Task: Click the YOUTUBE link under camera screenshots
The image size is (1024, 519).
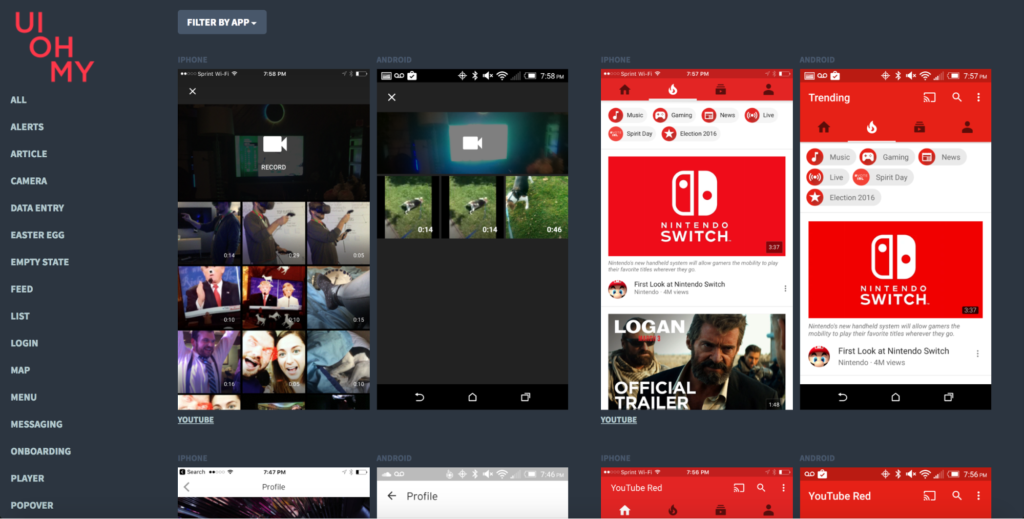Action: click(x=196, y=420)
